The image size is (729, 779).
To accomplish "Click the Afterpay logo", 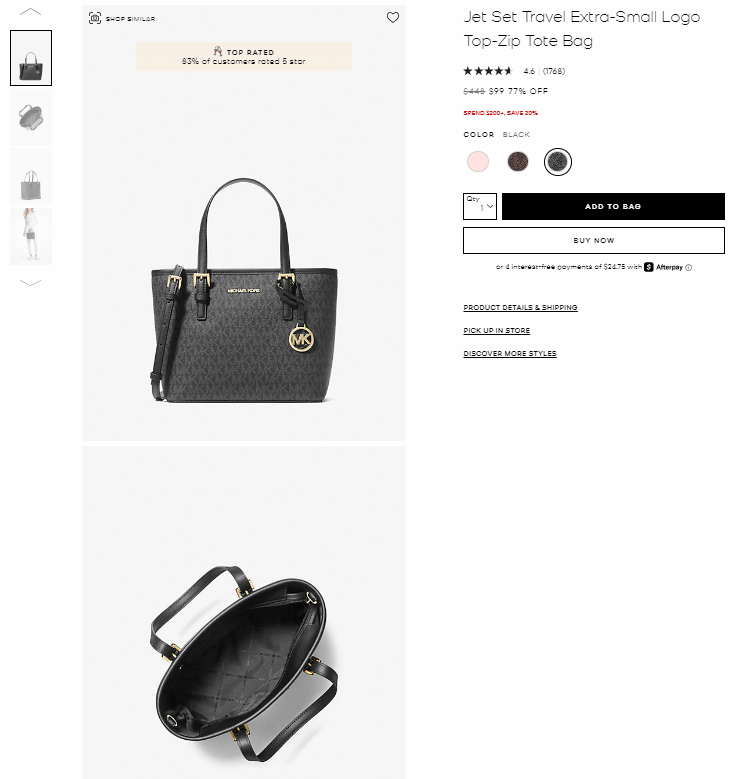I will point(663,267).
